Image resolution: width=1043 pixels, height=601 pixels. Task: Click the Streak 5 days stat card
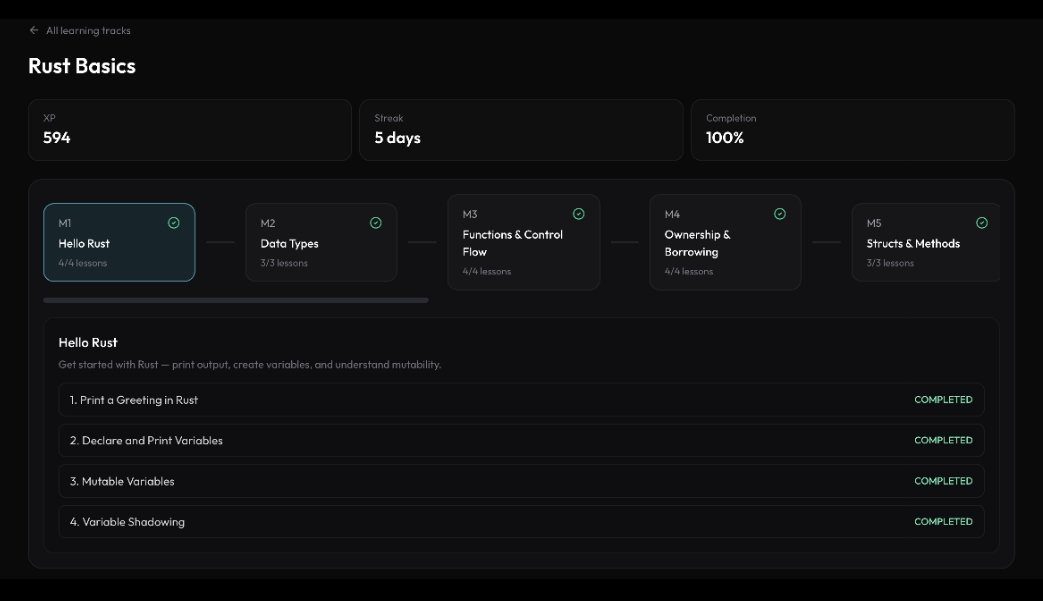[x=522, y=130]
